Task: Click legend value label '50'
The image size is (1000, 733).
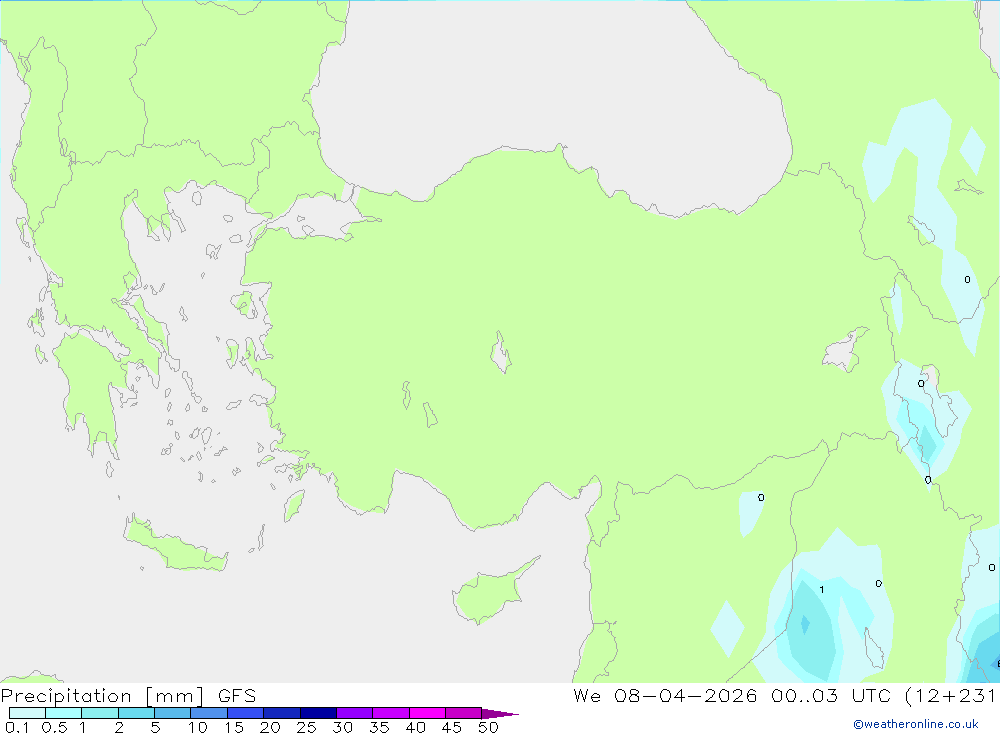Action: pyautogui.click(x=488, y=727)
